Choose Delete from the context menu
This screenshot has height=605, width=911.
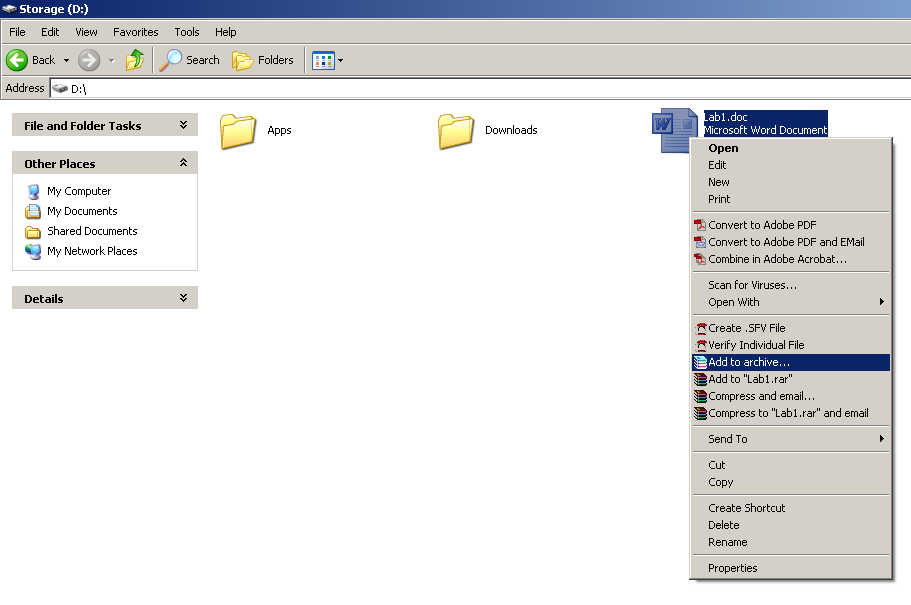pyautogui.click(x=791, y=525)
